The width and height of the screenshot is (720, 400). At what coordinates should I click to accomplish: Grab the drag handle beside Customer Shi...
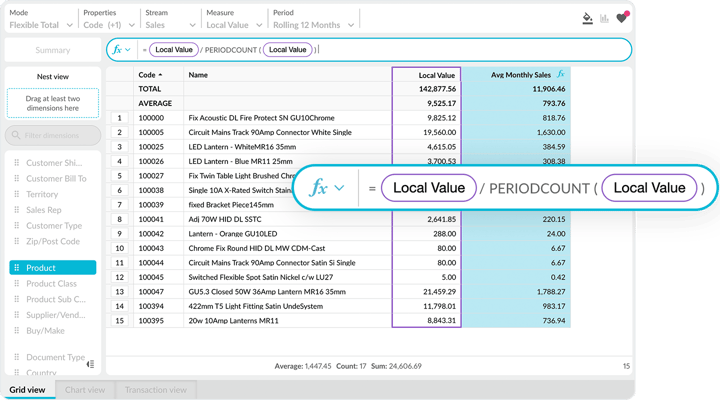[x=17, y=163]
